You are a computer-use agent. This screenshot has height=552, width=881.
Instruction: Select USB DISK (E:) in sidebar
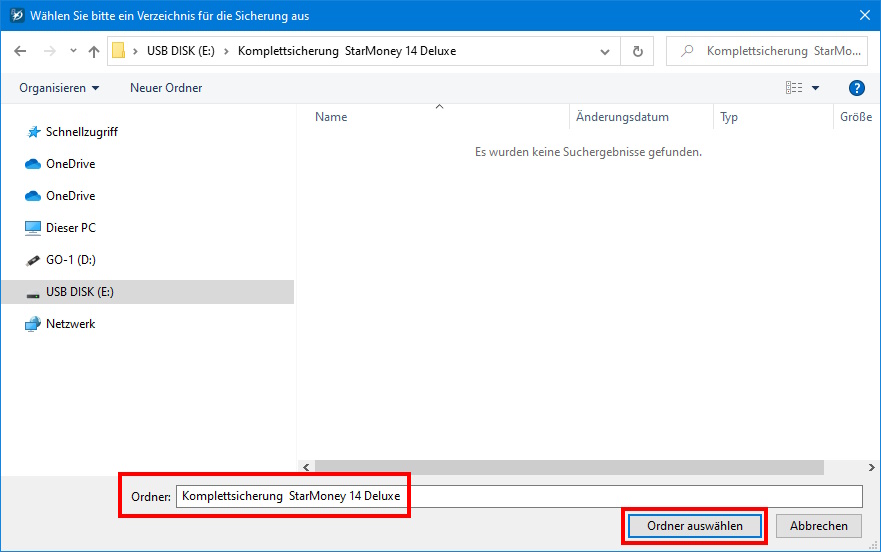80,292
